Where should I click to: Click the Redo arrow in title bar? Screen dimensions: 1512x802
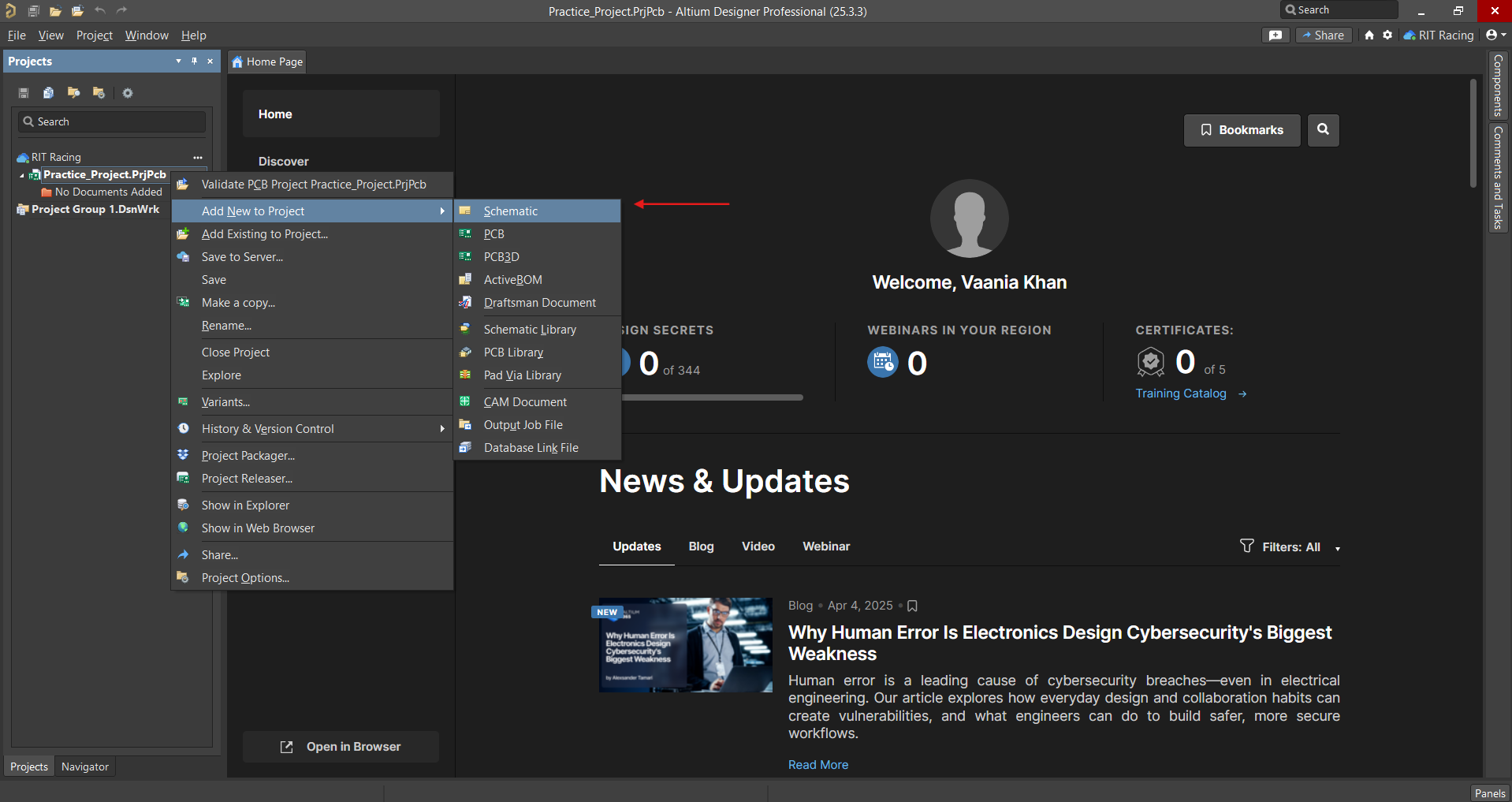[121, 10]
